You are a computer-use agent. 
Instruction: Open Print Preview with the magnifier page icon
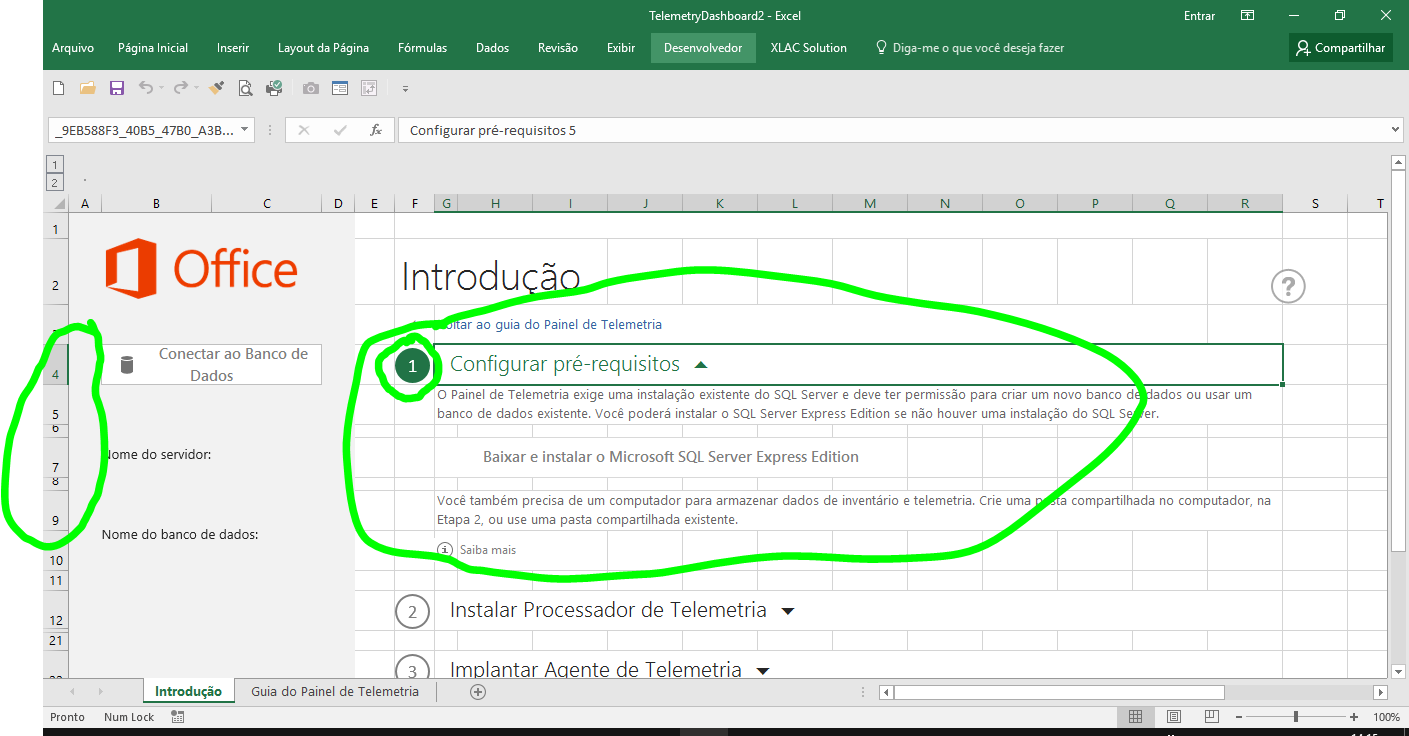(245, 88)
